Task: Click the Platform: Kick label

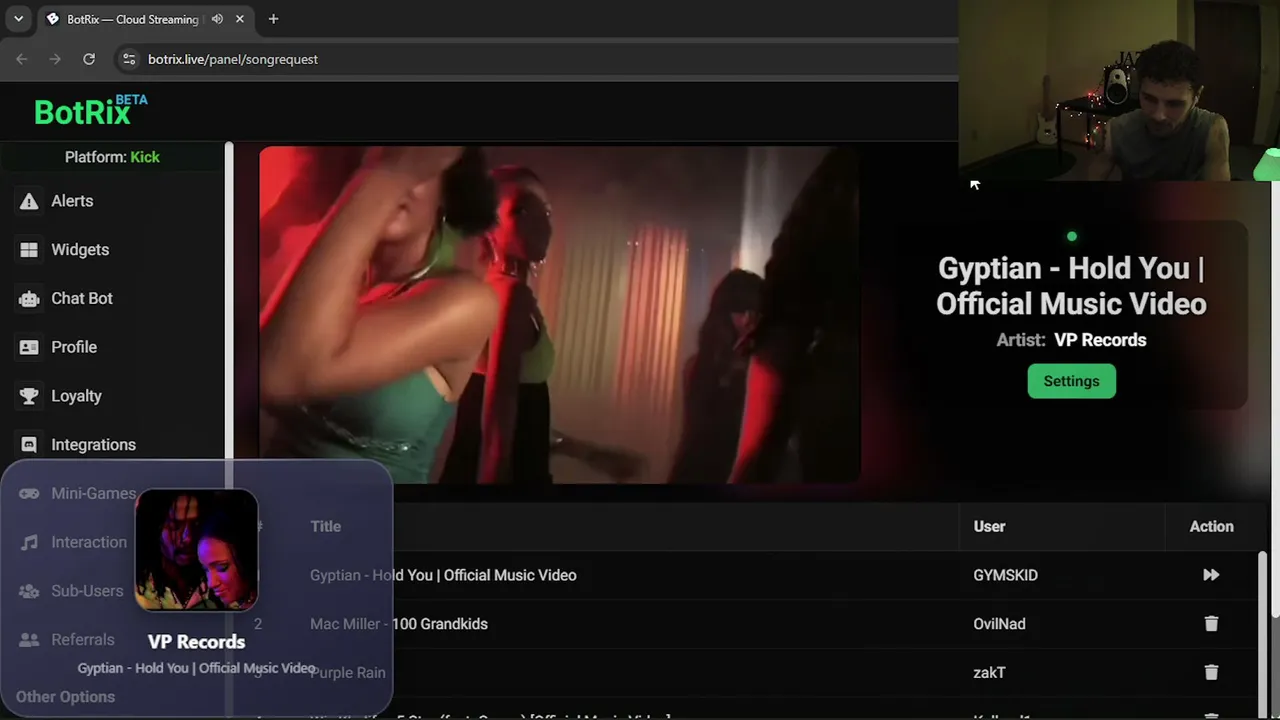Action: 112,157
